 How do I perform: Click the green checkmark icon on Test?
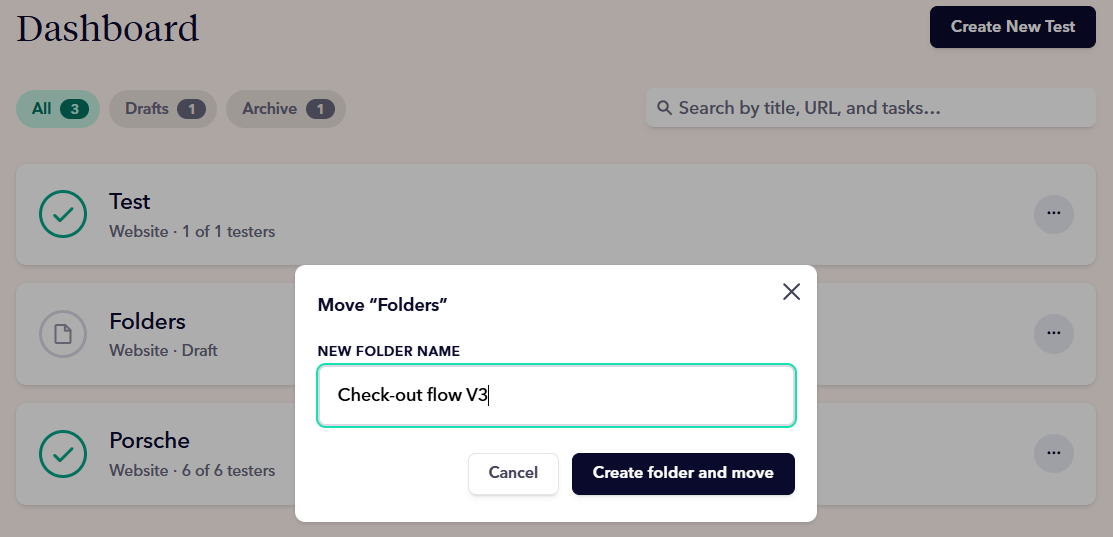tap(63, 214)
